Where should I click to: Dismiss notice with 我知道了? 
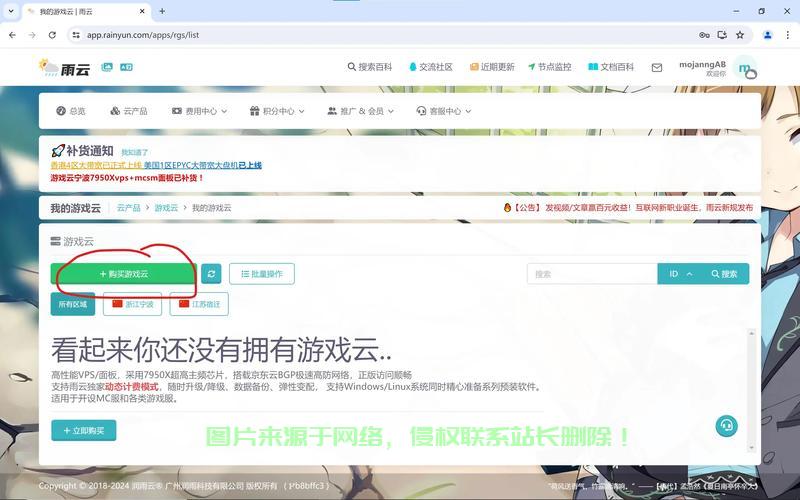pos(135,152)
